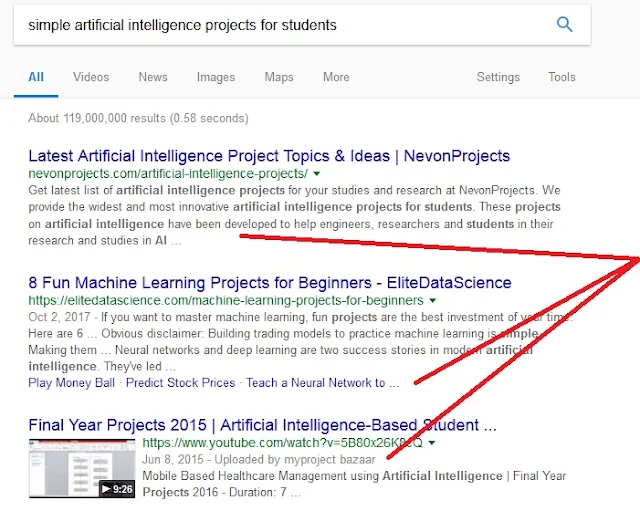Screen dimensions: 640x511
Task: Open the Images tab
Action: click(216, 77)
